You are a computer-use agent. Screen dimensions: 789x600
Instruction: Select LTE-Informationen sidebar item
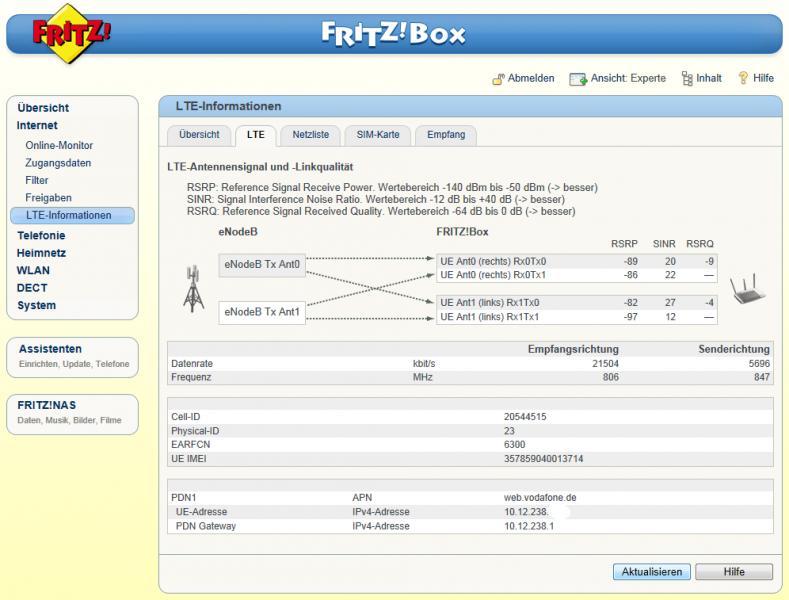[x=72, y=215]
